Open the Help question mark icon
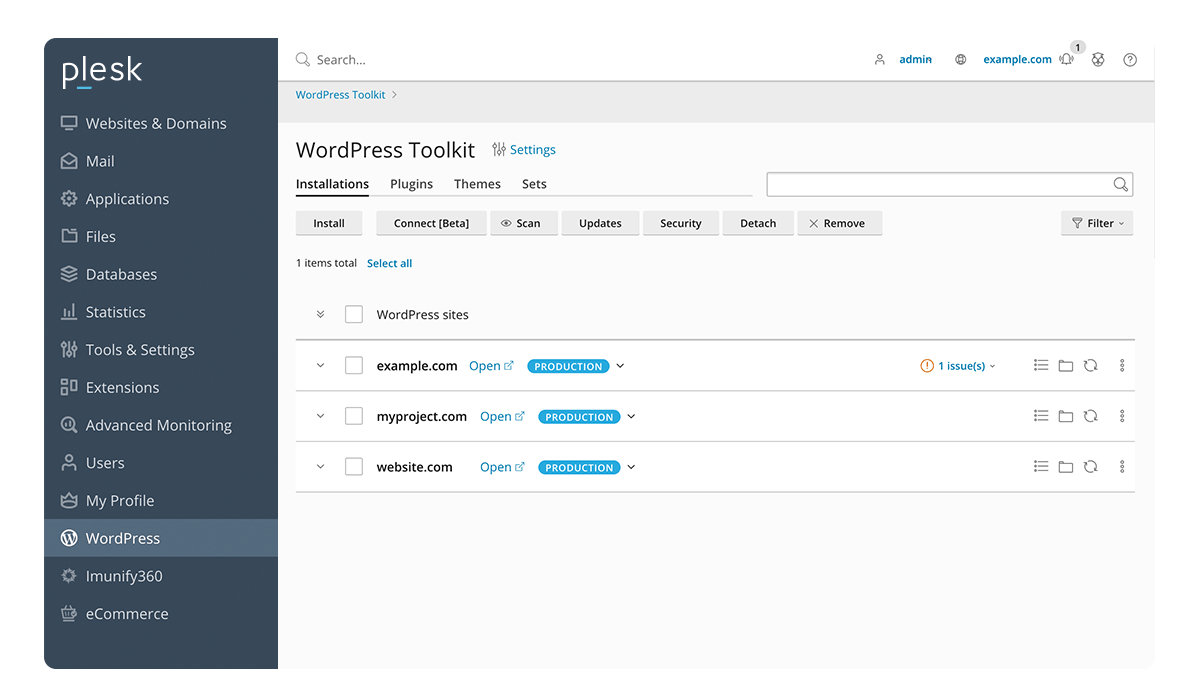This screenshot has height=700, width=1200. click(x=1130, y=59)
